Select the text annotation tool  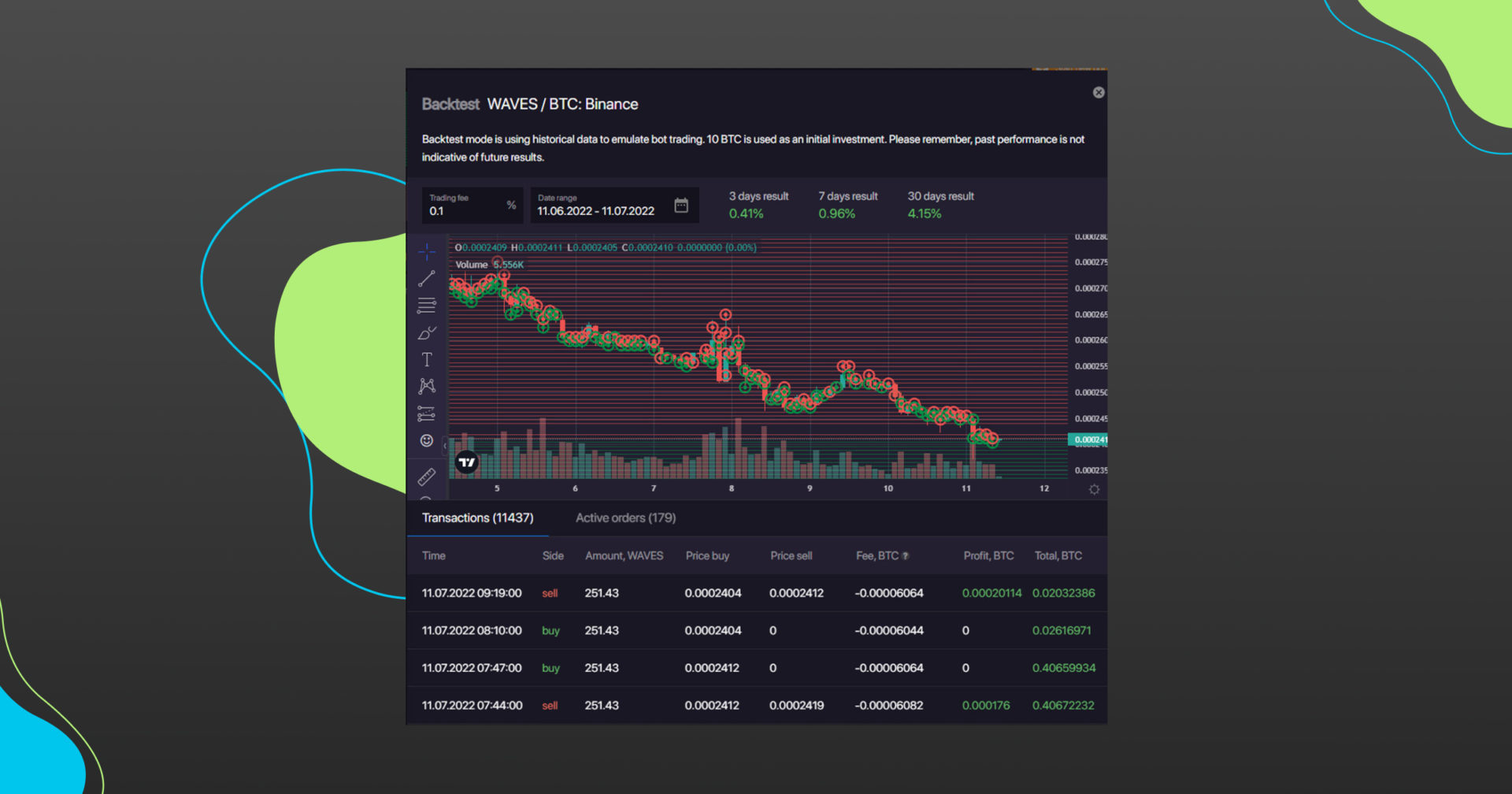tap(427, 360)
